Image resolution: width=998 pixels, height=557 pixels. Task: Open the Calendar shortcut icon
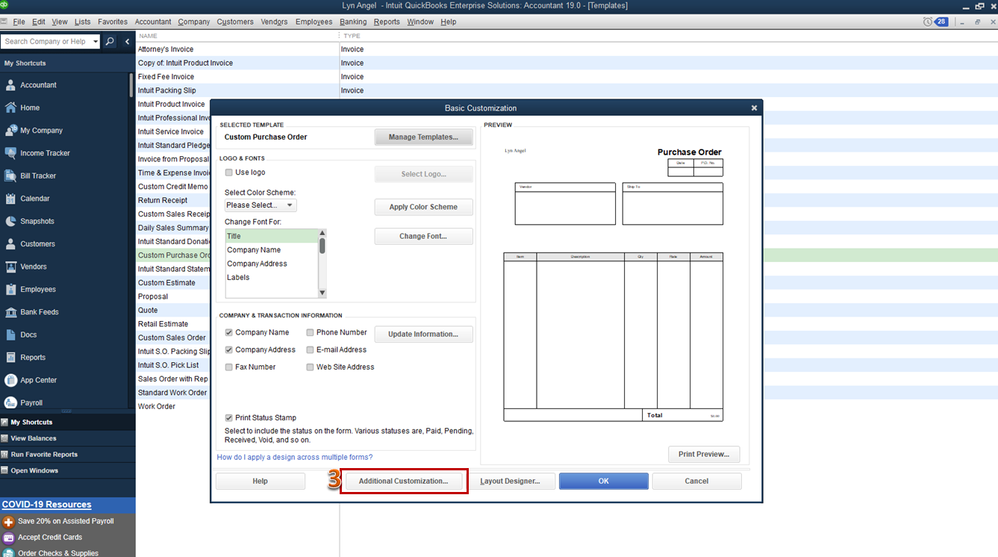(11, 199)
